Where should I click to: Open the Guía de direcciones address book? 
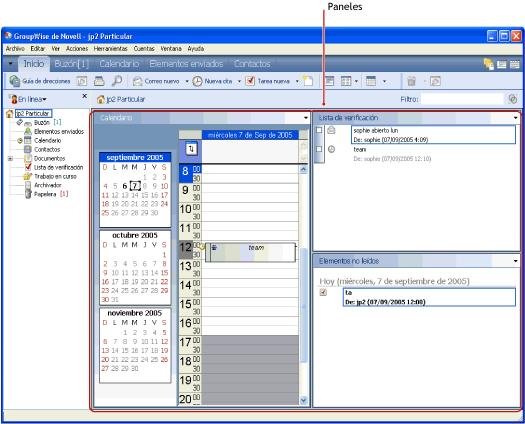point(40,81)
